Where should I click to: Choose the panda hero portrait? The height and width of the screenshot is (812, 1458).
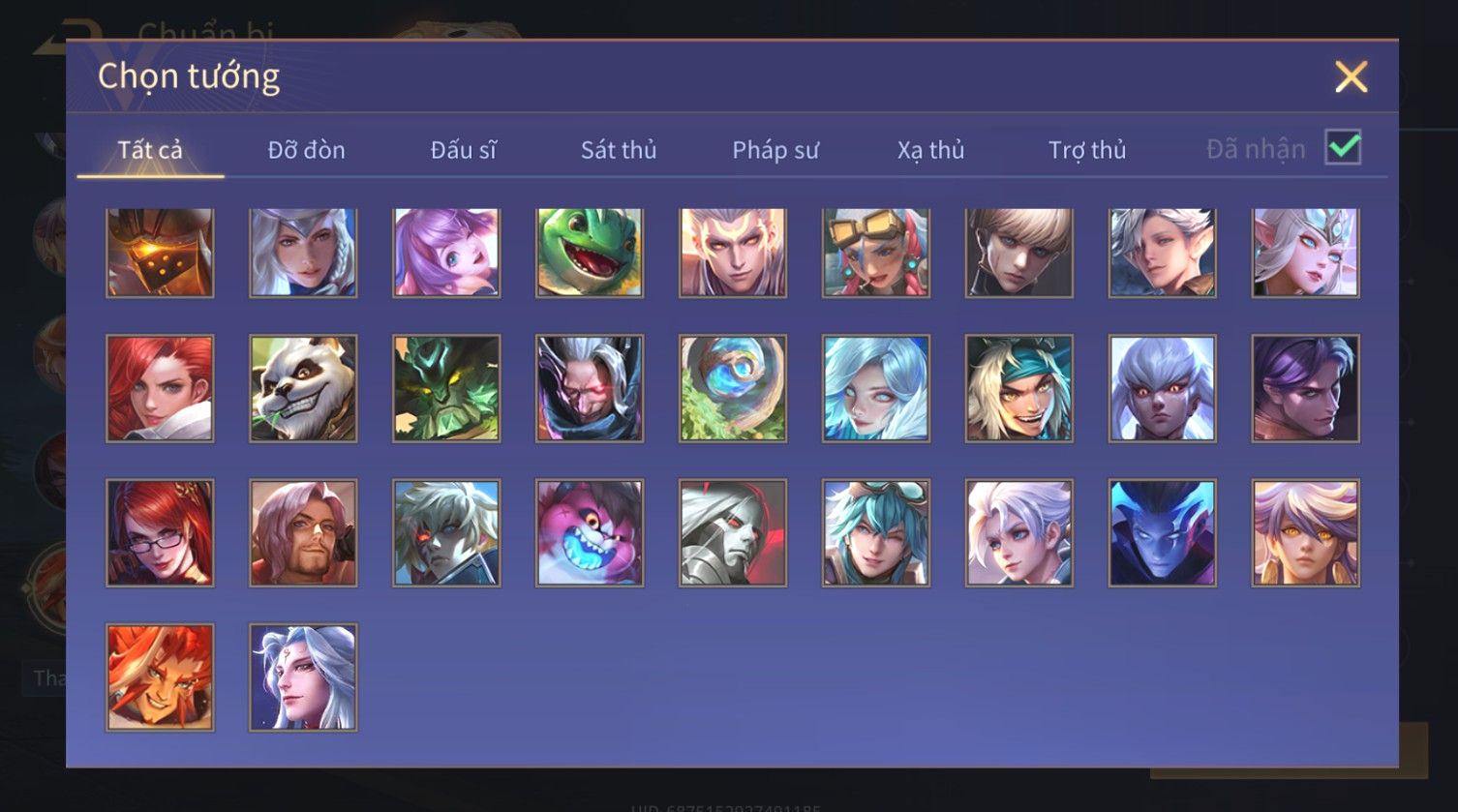(x=303, y=388)
